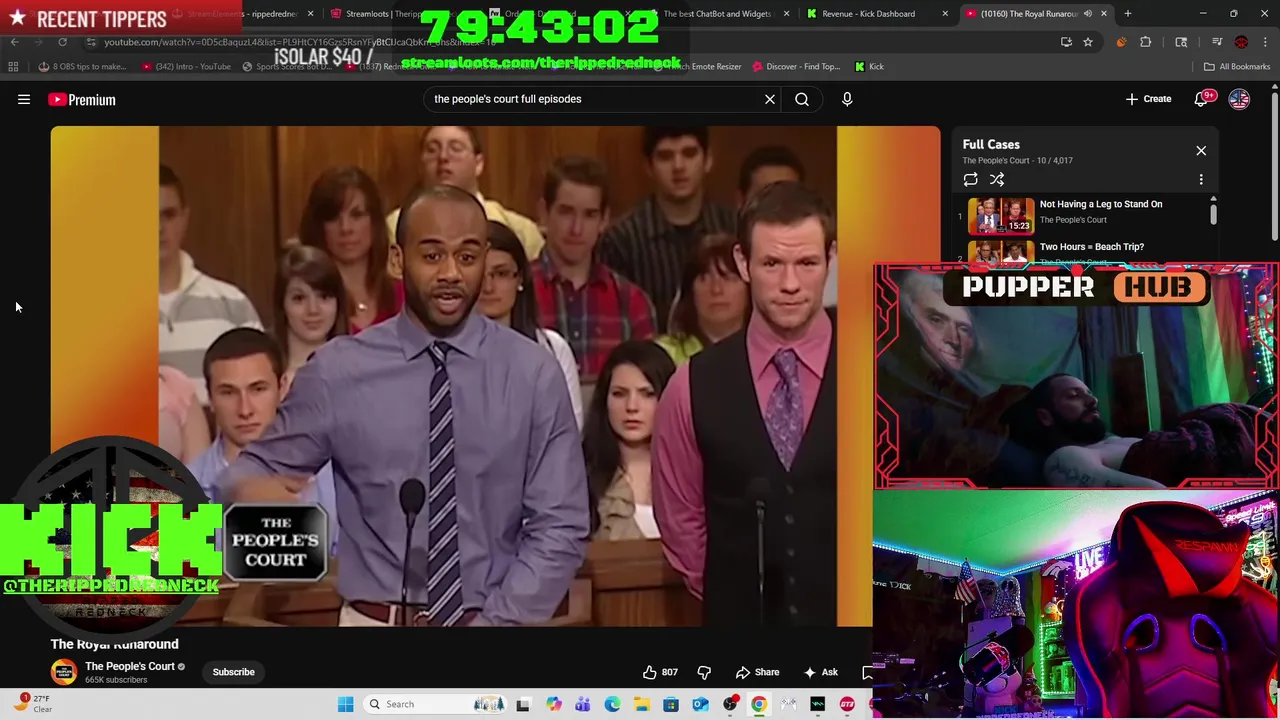Image resolution: width=1280 pixels, height=720 pixels.
Task: Clear the search box with the X
Action: tap(770, 99)
